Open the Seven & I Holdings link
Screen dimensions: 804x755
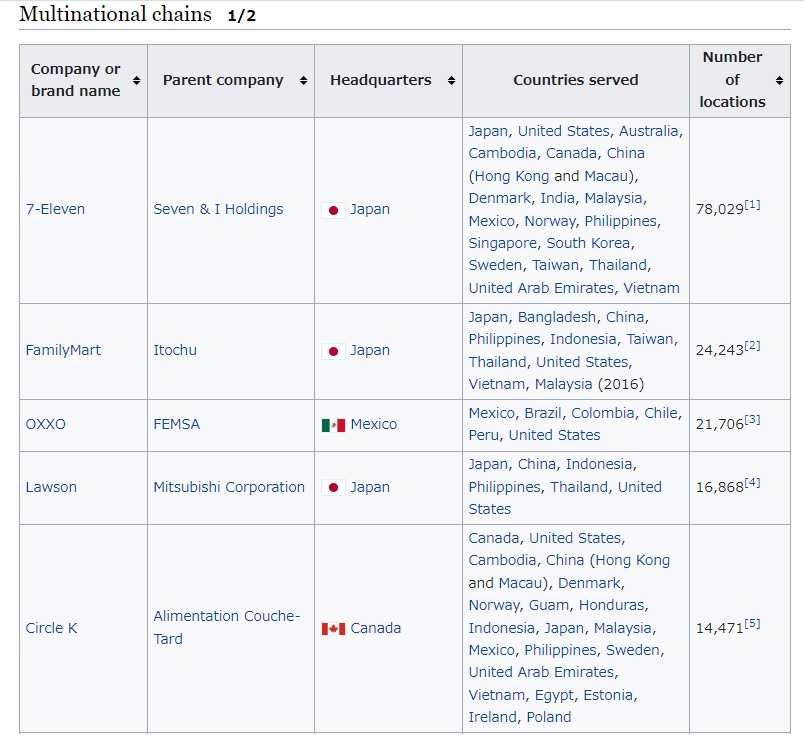tap(218, 209)
